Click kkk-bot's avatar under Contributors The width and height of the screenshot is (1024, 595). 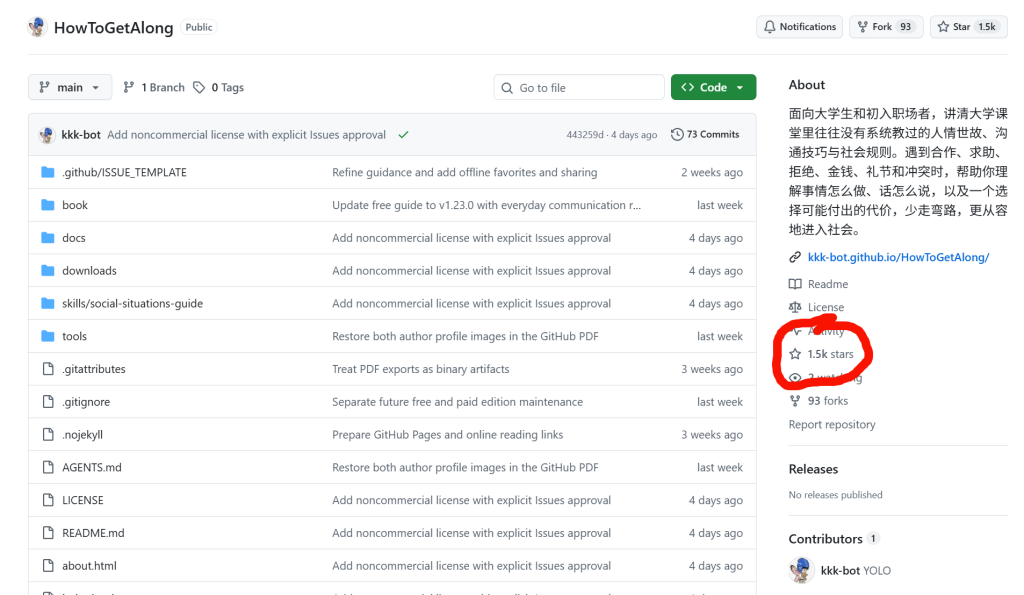tap(801, 570)
